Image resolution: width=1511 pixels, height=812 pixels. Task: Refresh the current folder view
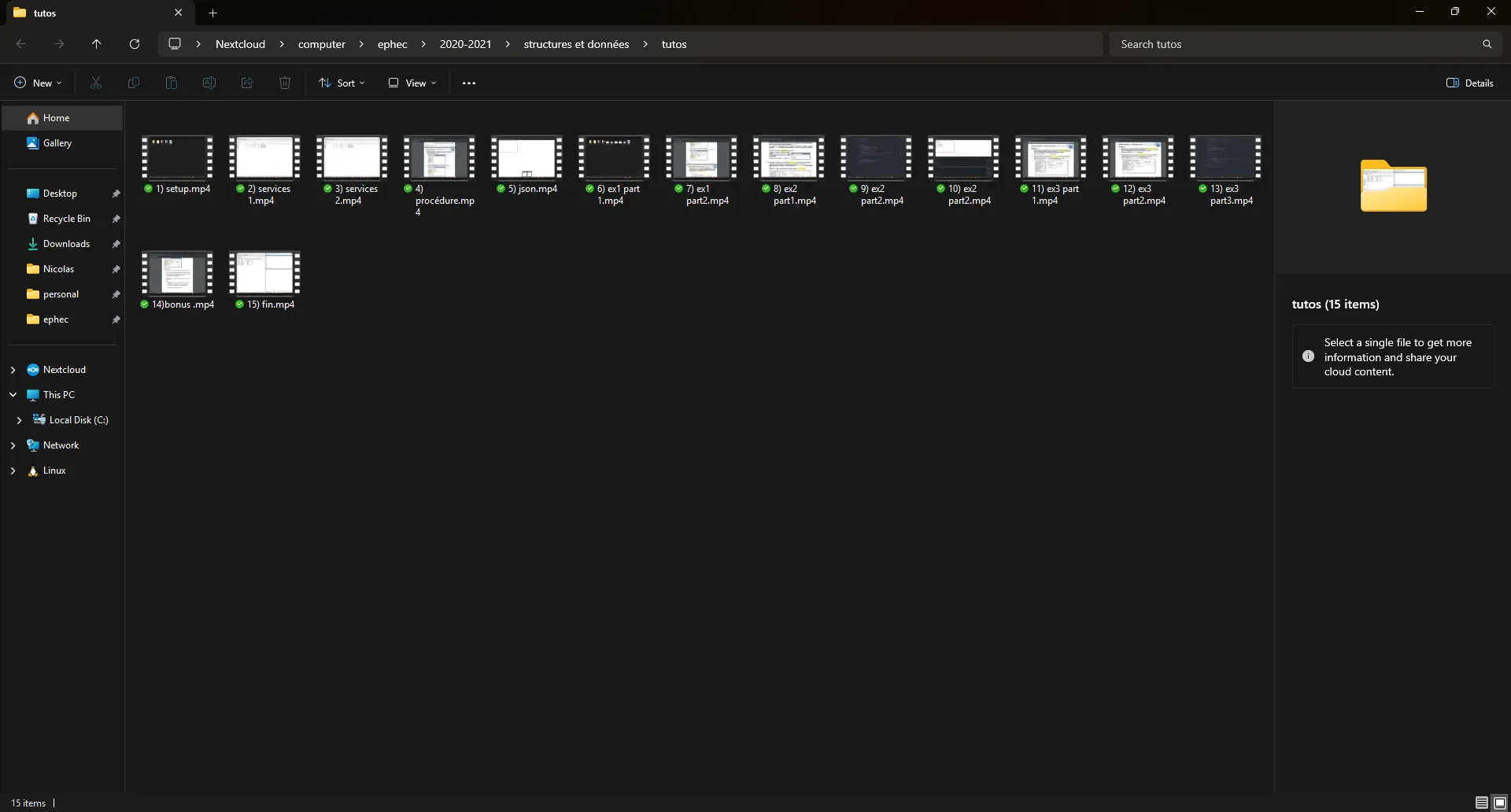coord(135,44)
